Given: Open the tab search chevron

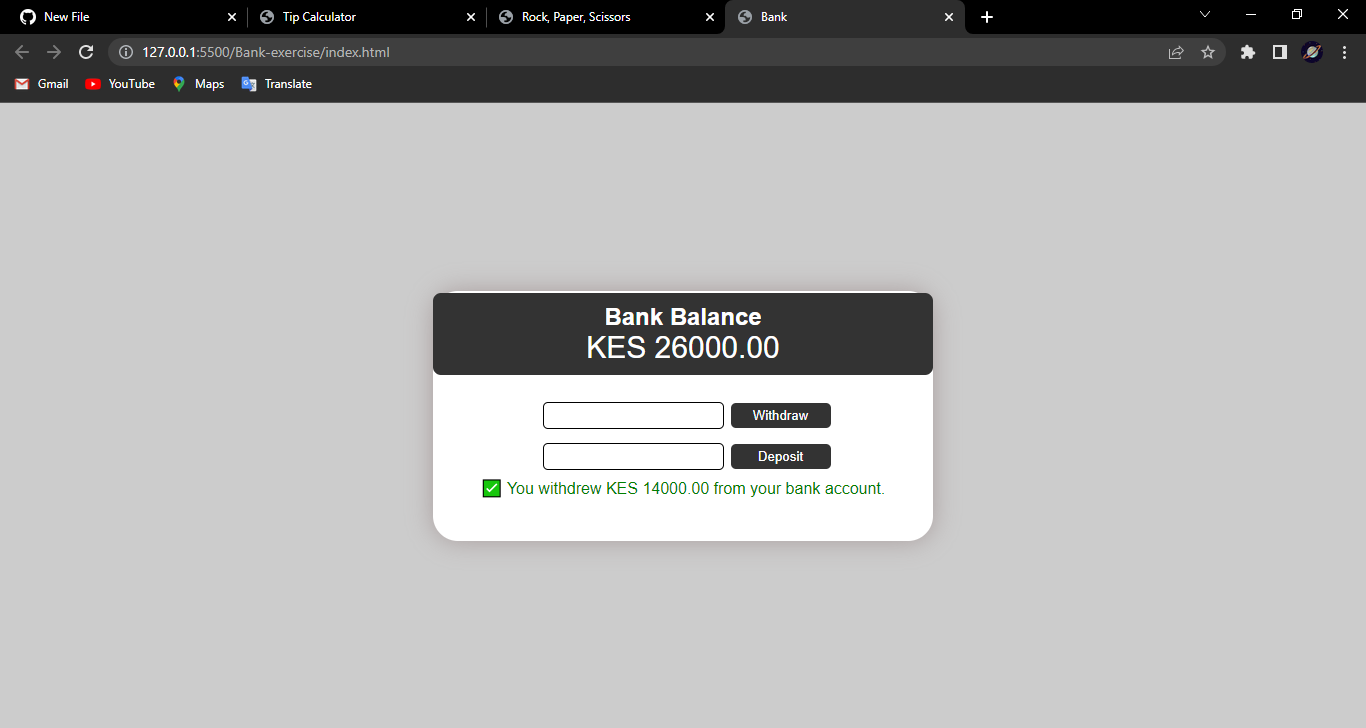Looking at the screenshot, I should [1205, 14].
